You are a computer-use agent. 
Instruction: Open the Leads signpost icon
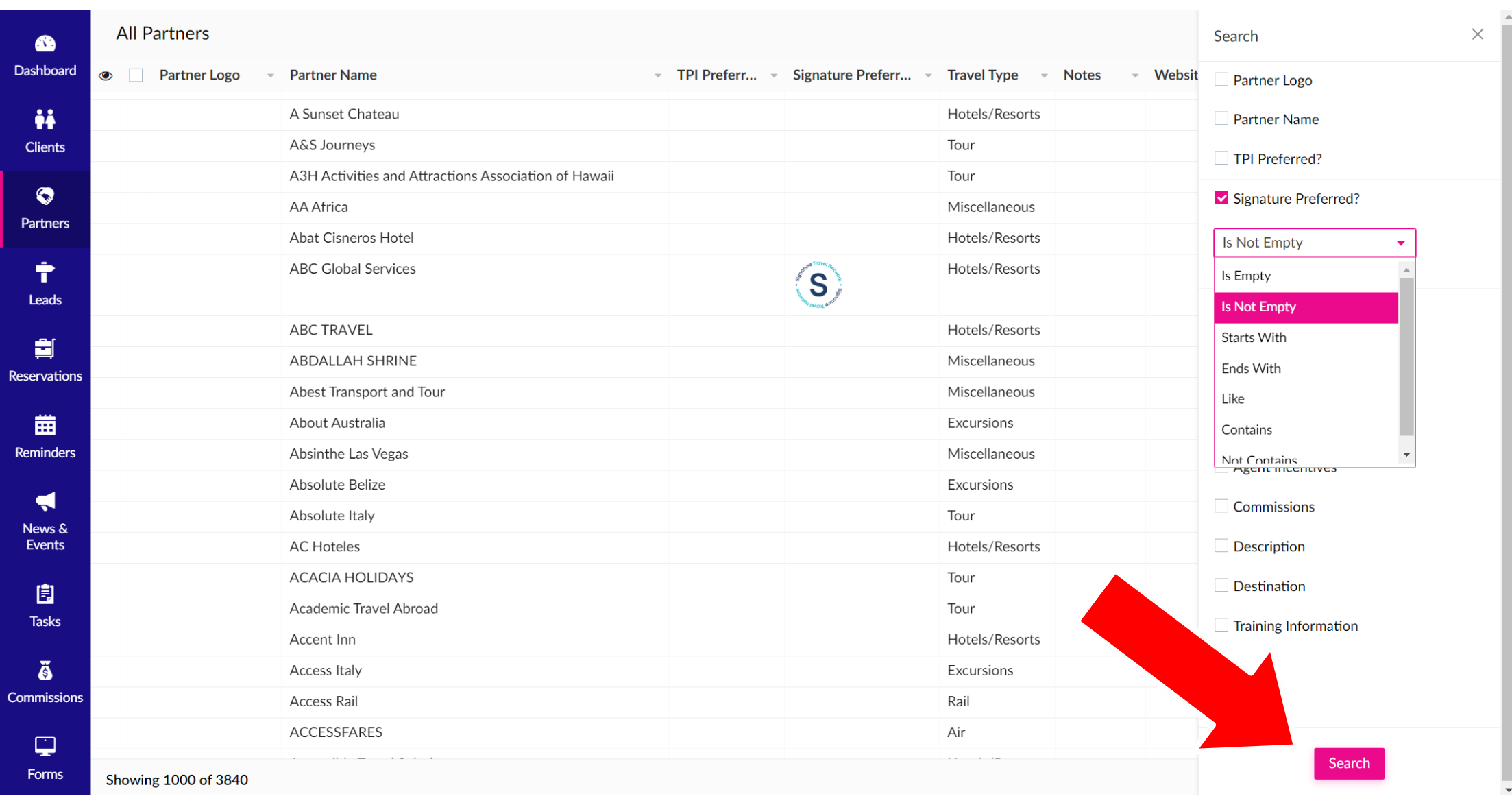coord(45,272)
